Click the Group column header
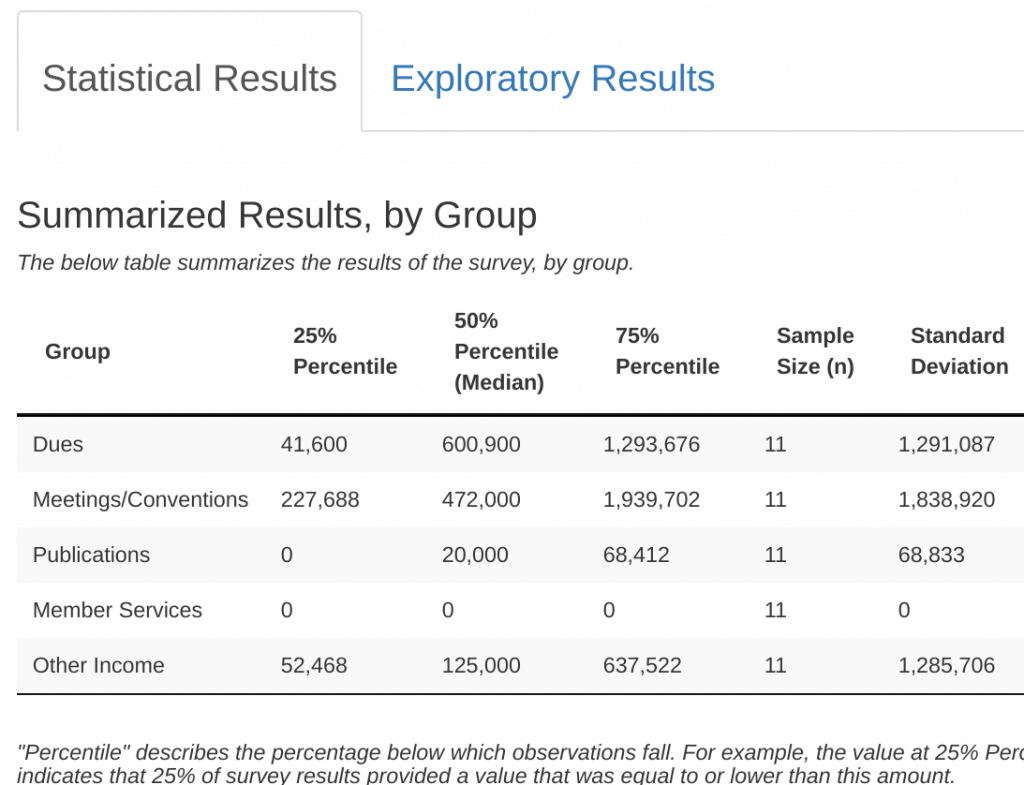 click(x=77, y=352)
